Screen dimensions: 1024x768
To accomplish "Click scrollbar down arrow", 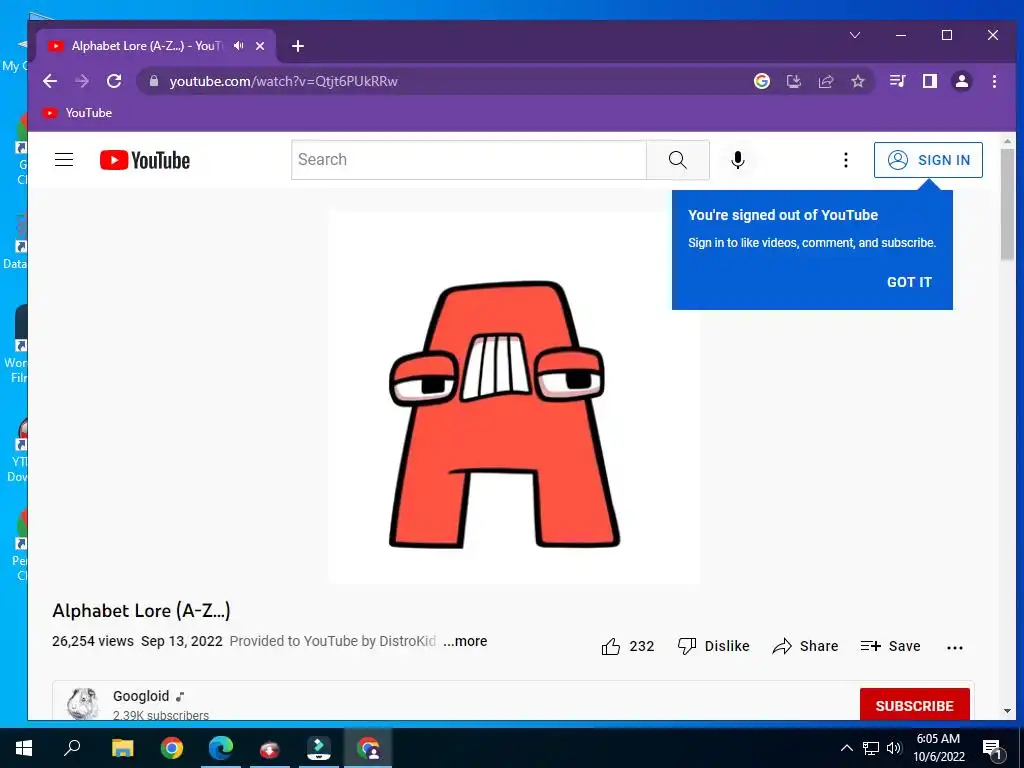I will point(1008,711).
